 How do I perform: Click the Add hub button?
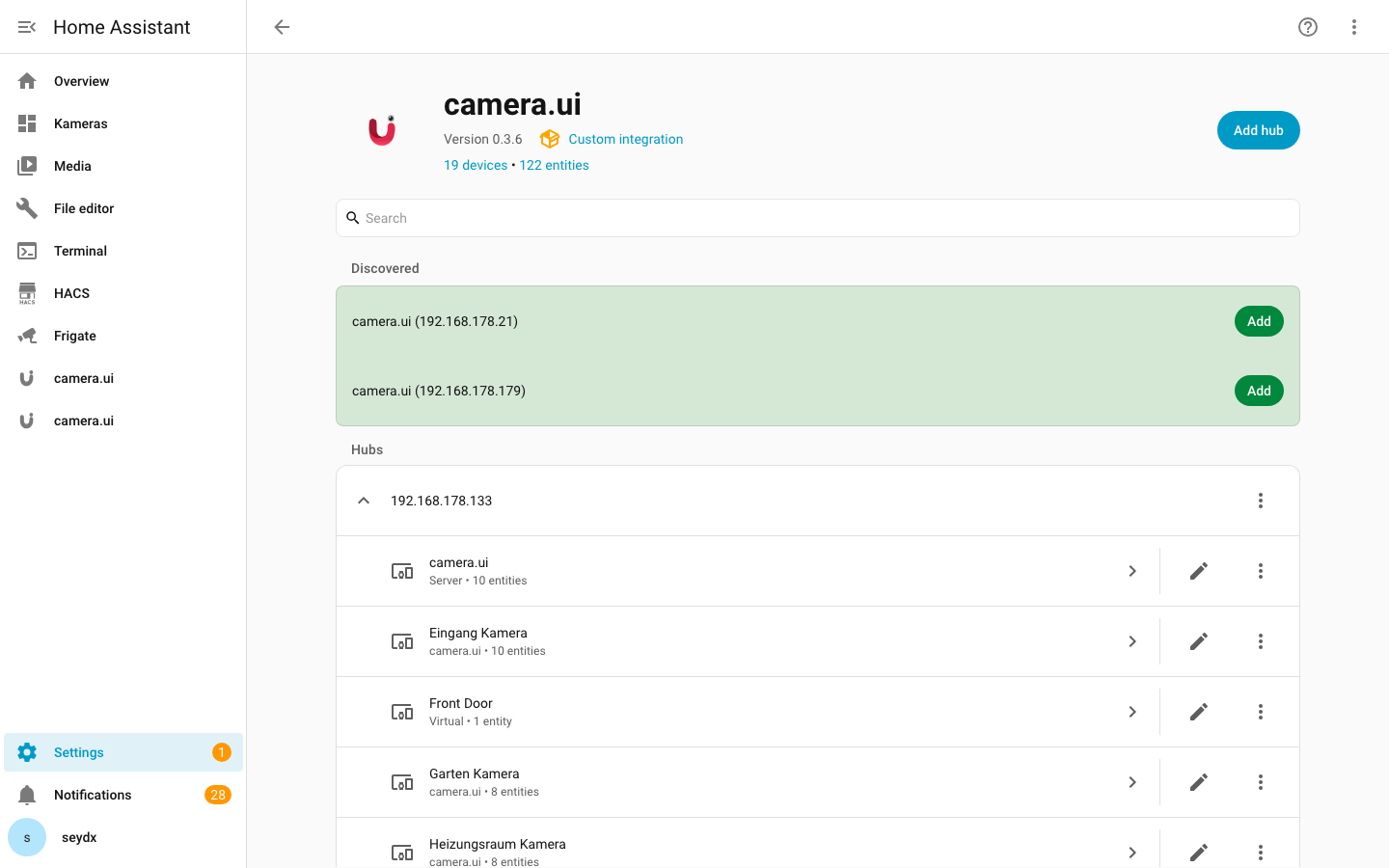click(x=1258, y=130)
